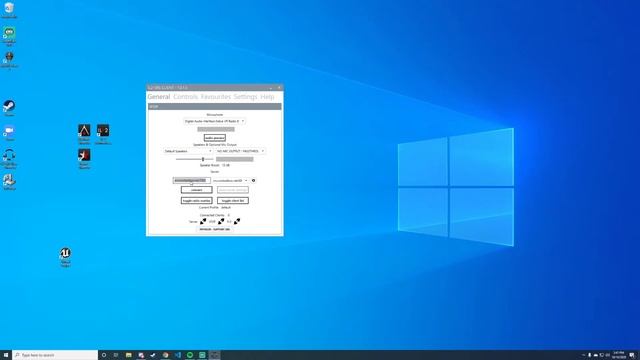Click the VOIP connection status icon
The image size is (640, 360).
[221, 221]
